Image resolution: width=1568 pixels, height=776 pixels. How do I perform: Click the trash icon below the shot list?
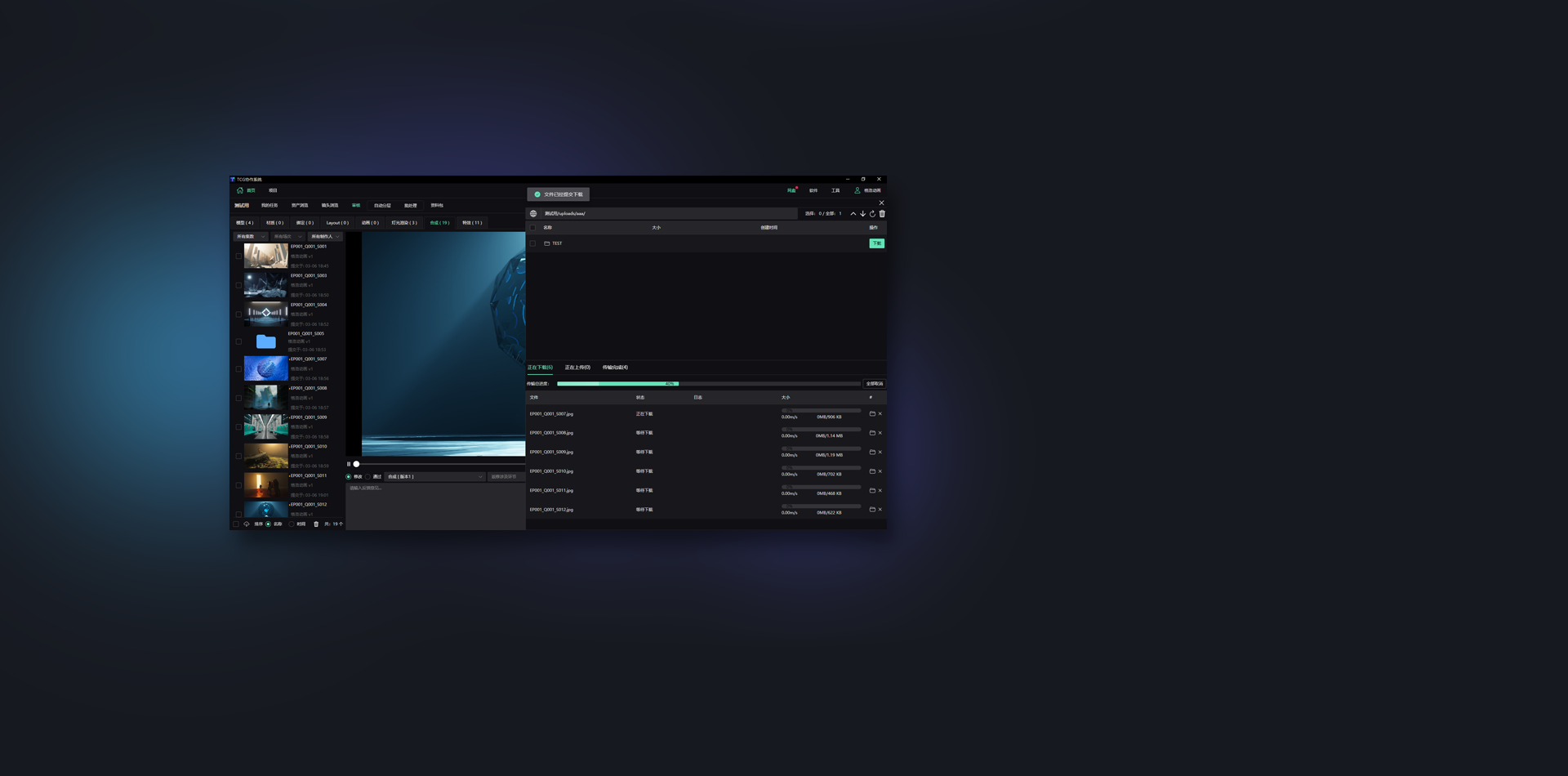pos(316,524)
